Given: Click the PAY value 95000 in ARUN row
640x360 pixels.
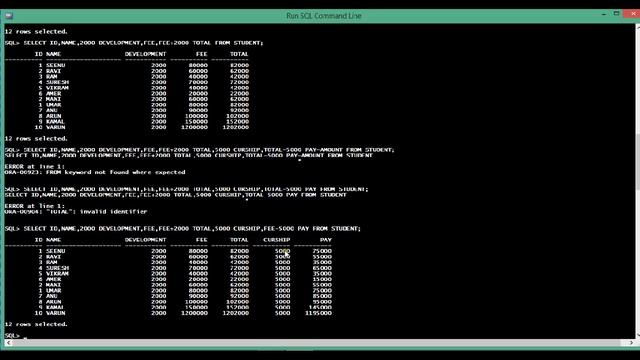Looking at the screenshot, I should pyautogui.click(x=322, y=302).
